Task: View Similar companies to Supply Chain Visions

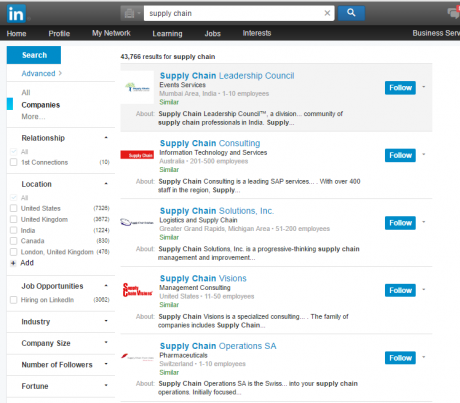Action: tap(169, 305)
